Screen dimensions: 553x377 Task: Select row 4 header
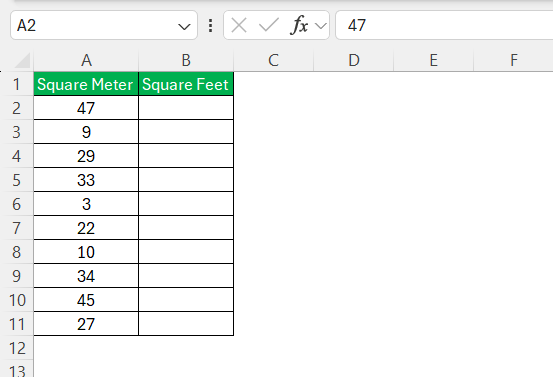(x=17, y=156)
